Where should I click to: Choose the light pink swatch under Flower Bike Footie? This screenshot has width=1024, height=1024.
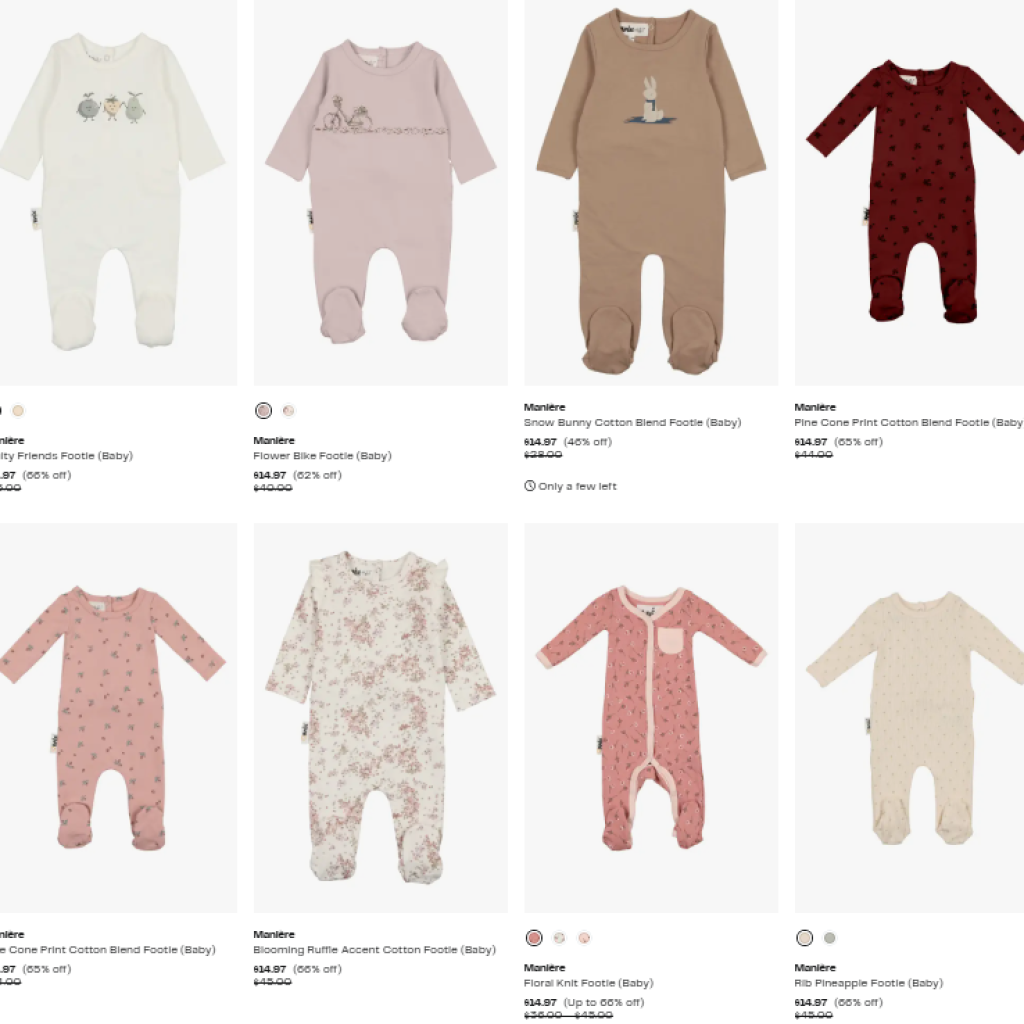click(288, 411)
